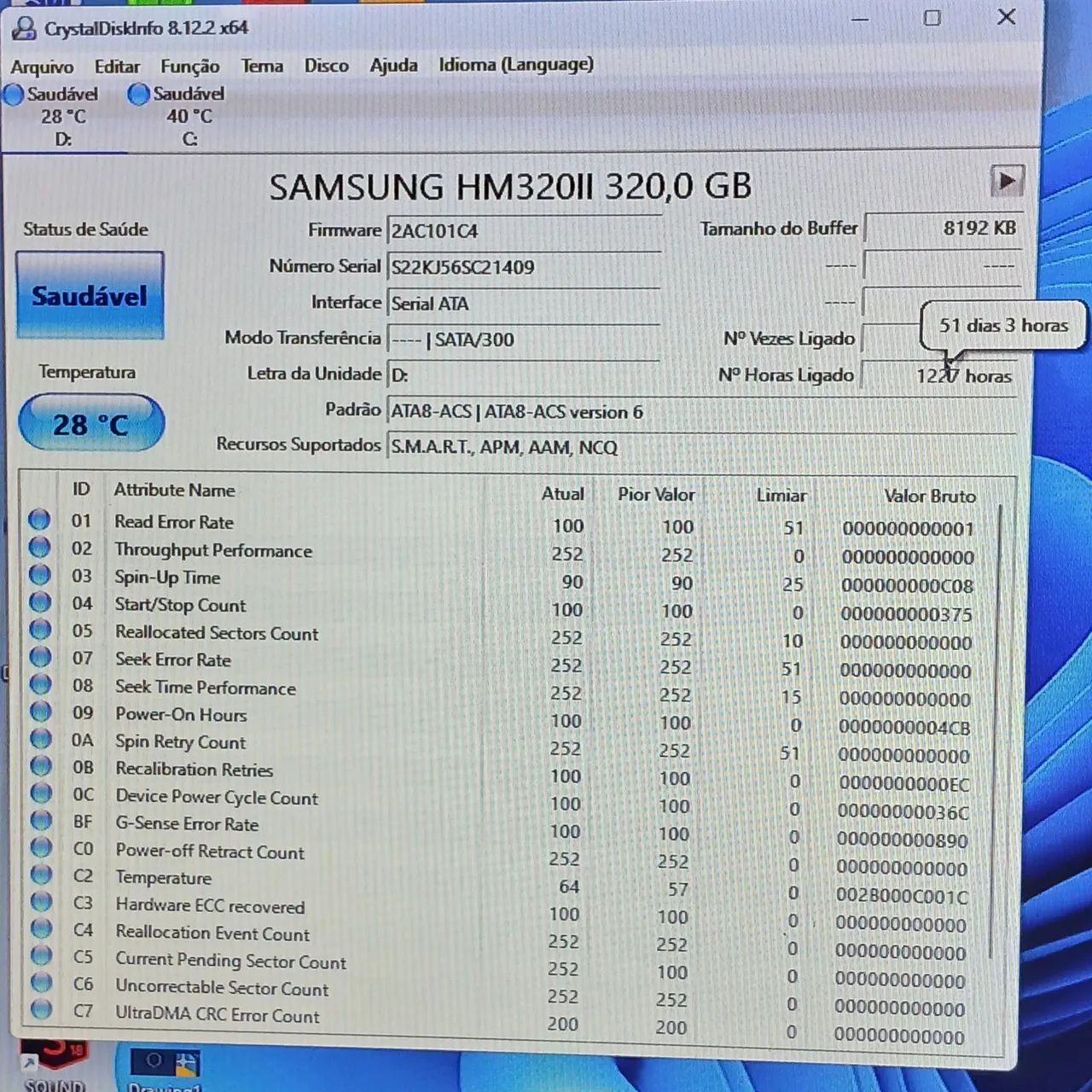Open the Ajuda menu
Image resolution: width=1092 pixels, height=1092 pixels.
[x=393, y=66]
